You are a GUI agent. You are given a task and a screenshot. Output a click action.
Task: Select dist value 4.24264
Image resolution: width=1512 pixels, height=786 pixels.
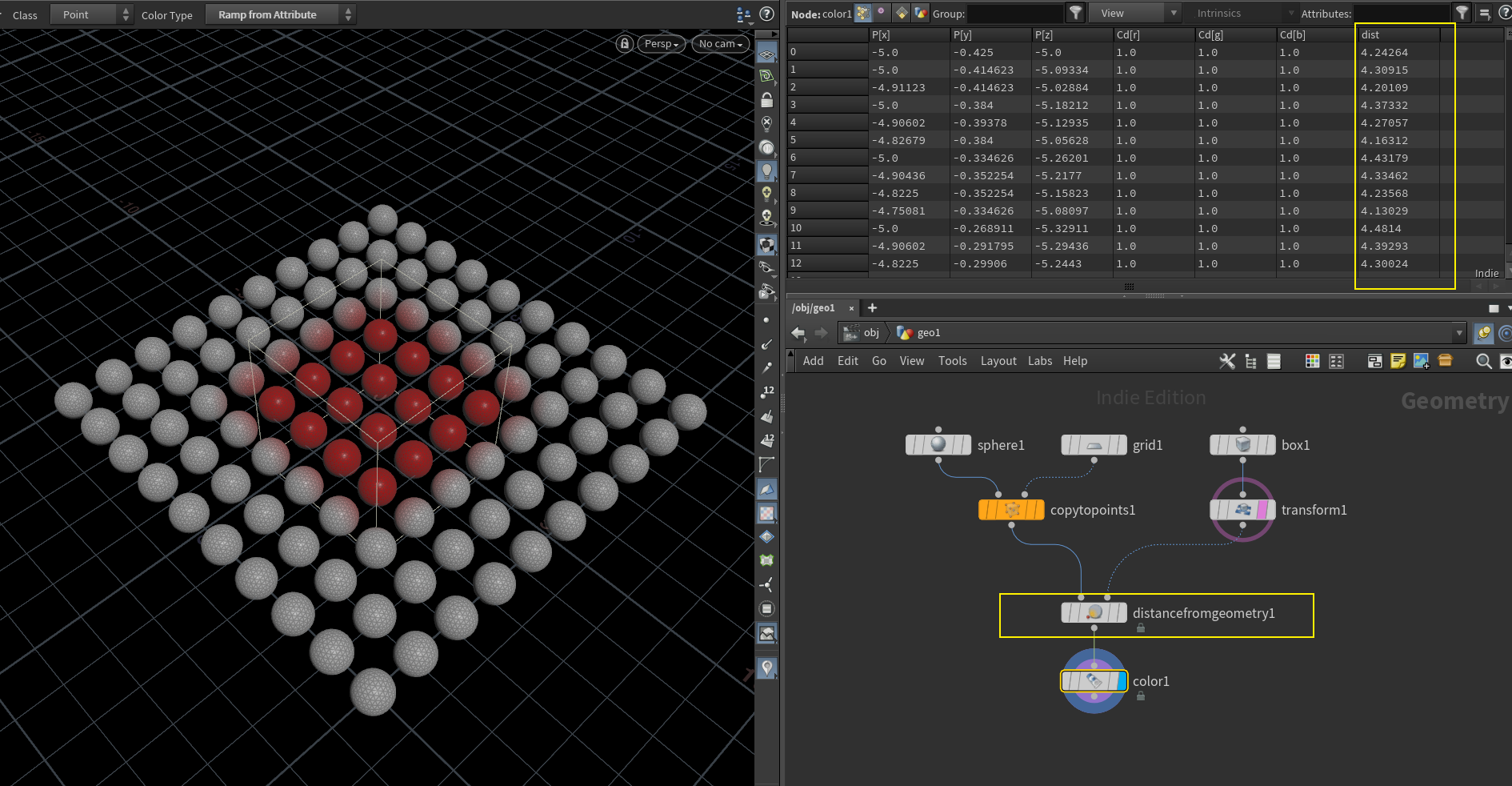click(1384, 52)
